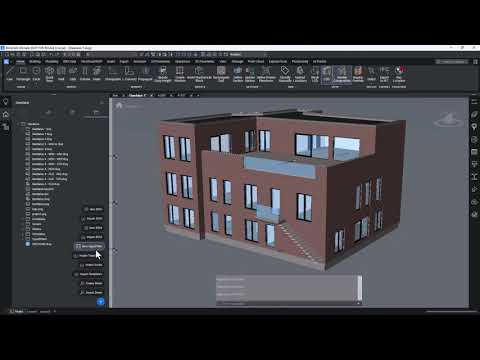Open Graphic Override tool

358,74
